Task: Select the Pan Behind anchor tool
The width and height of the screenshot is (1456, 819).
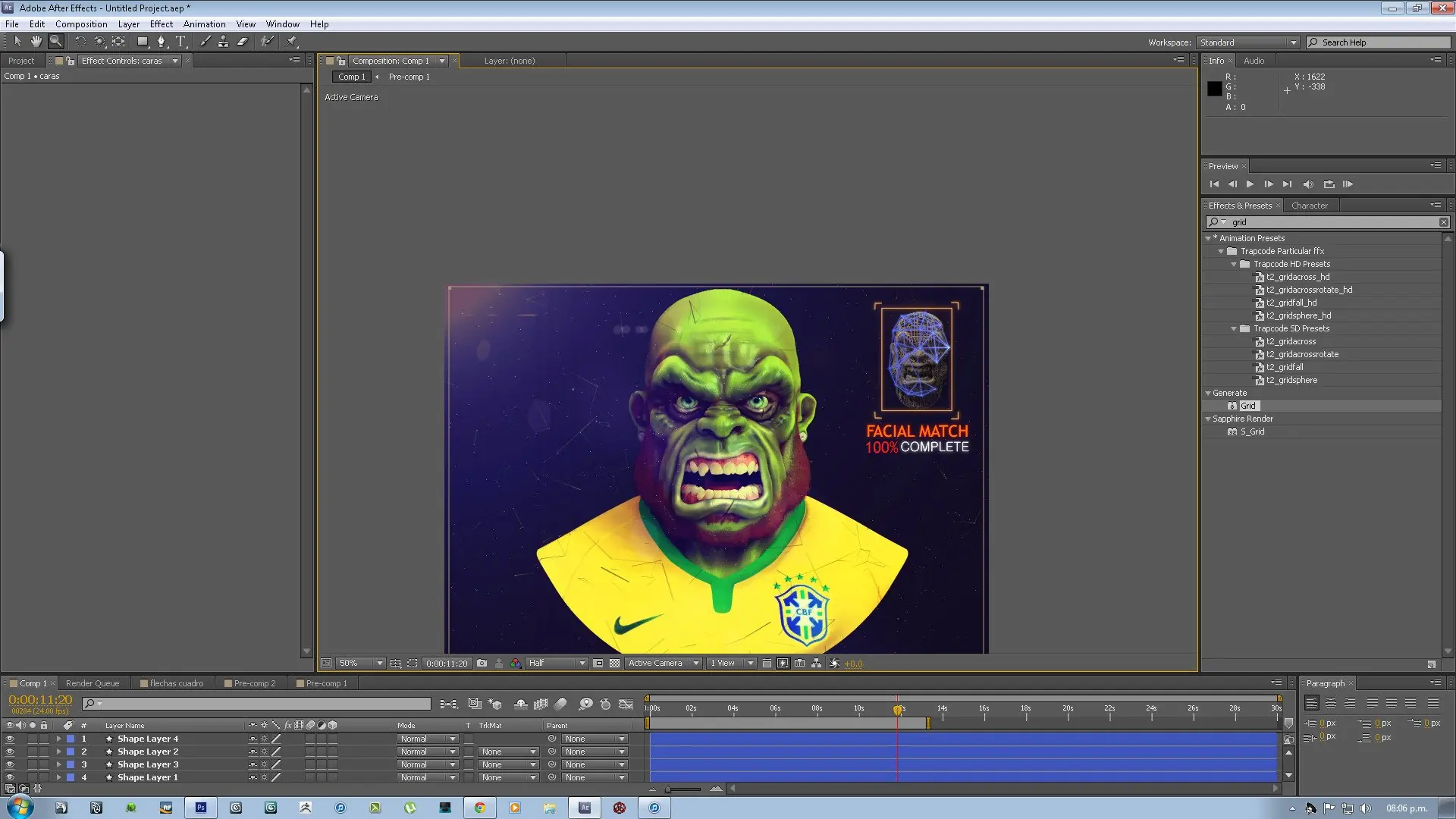Action: tap(118, 42)
